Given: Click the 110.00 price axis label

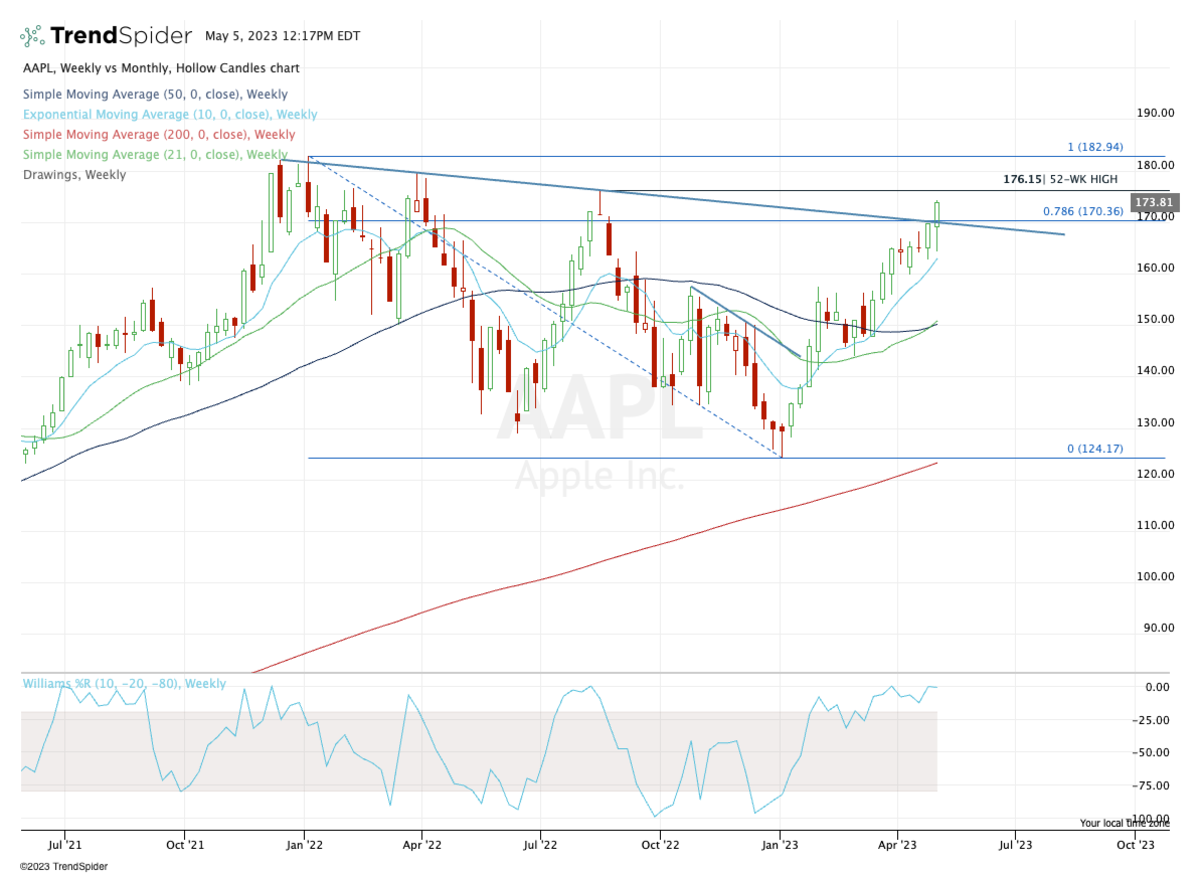Looking at the screenshot, I should pyautogui.click(x=1154, y=525).
